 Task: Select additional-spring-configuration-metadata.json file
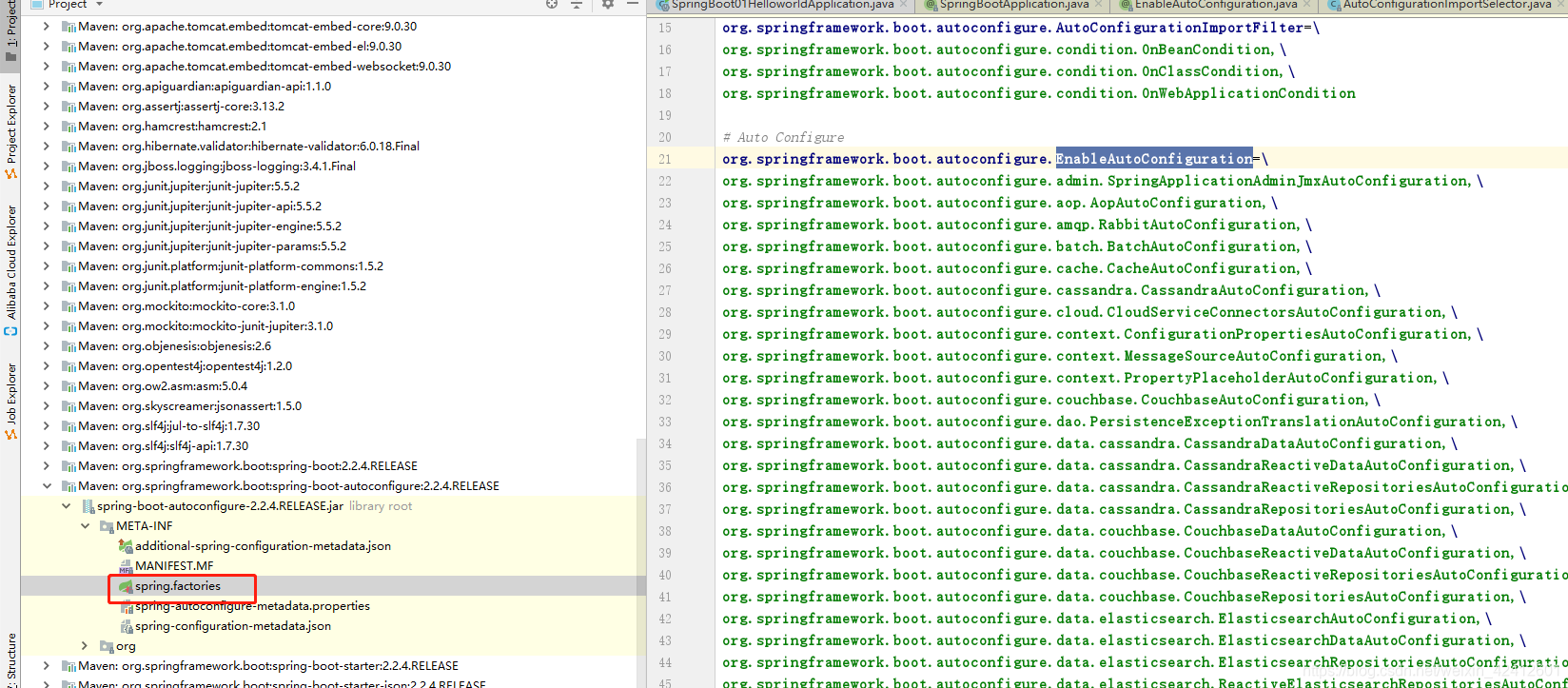263,546
